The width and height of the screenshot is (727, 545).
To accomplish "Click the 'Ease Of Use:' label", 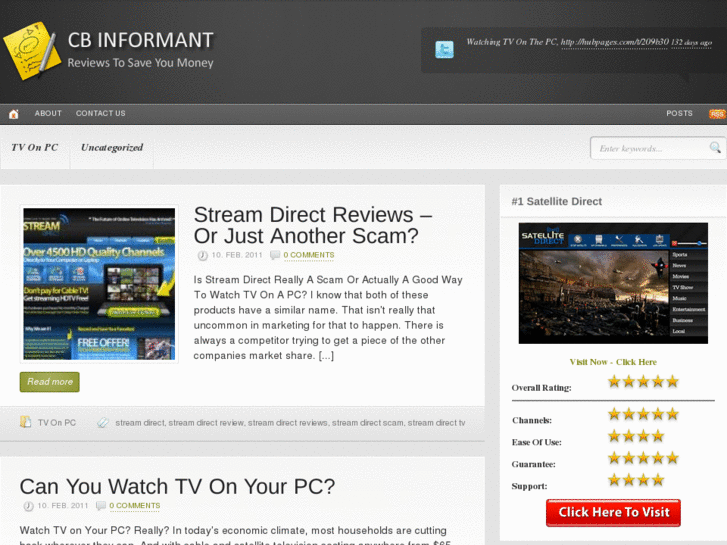I will 536,442.
